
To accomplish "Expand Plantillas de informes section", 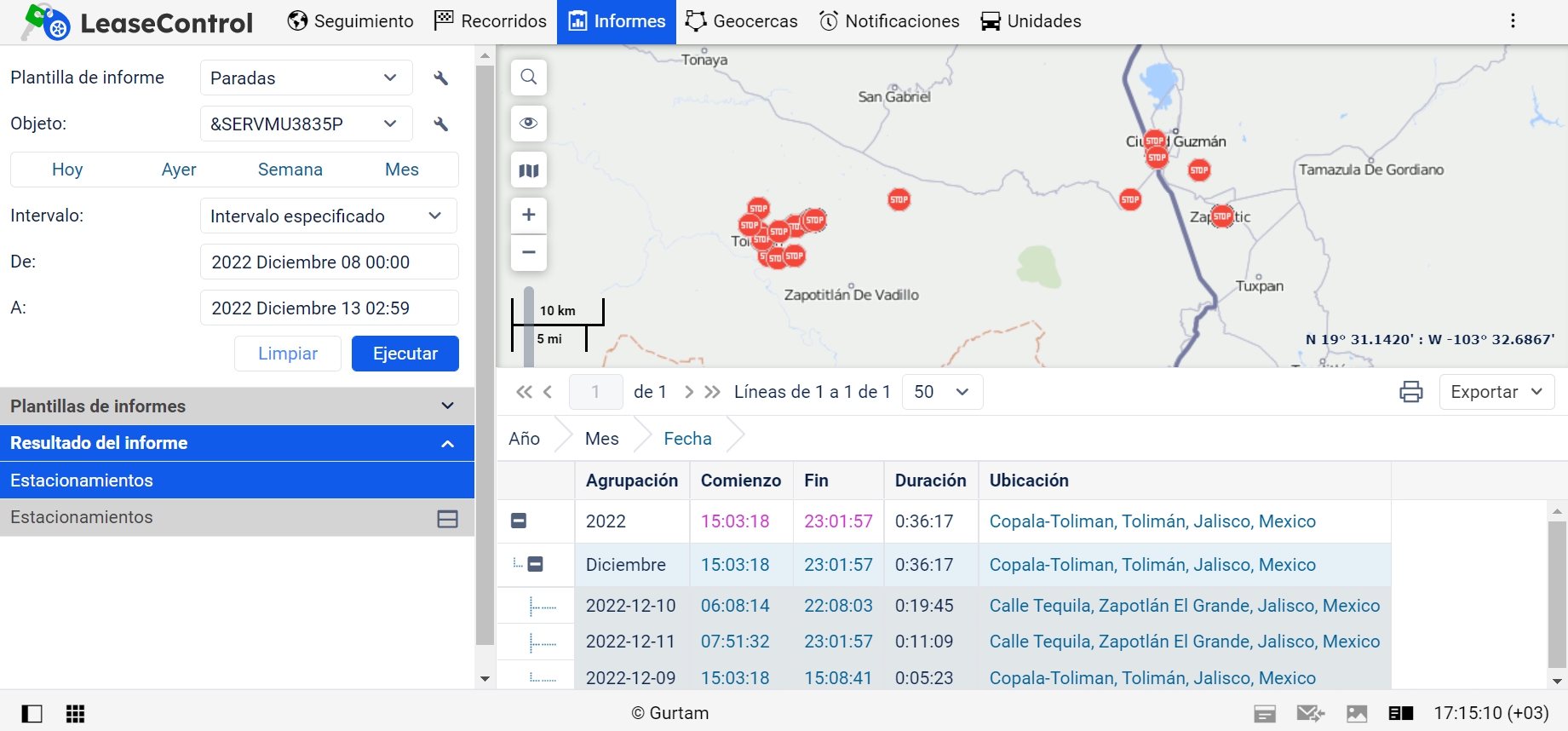I will pos(447,406).
